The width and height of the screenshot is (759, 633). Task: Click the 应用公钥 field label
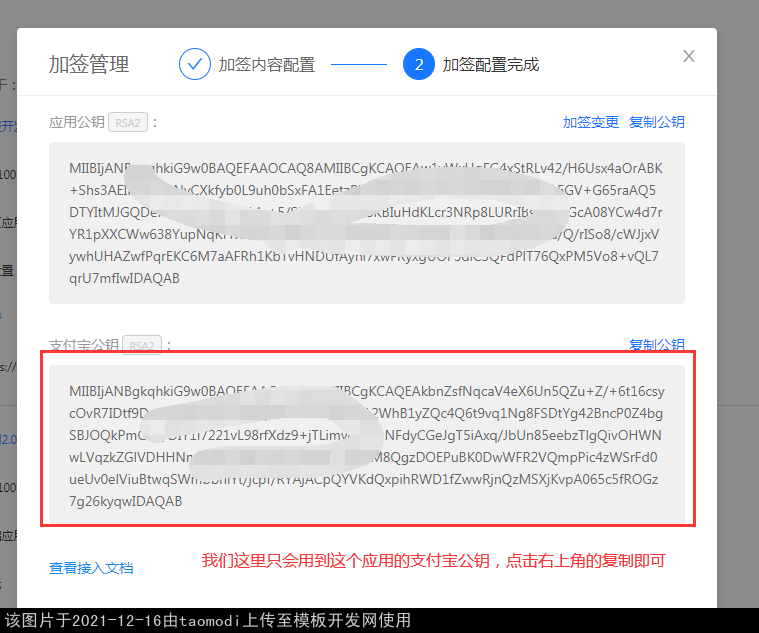(76, 123)
